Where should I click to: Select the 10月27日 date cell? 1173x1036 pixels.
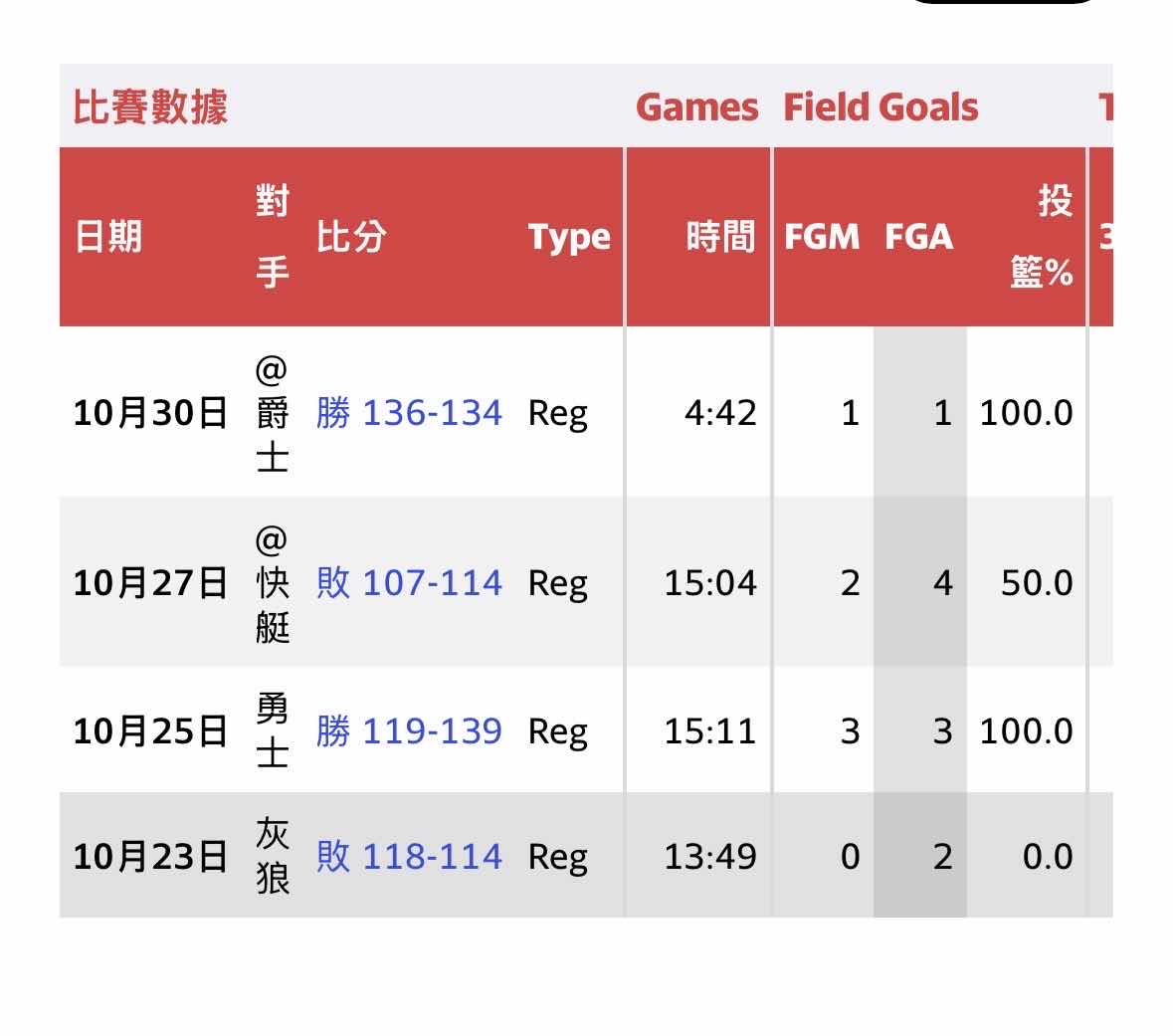(150, 582)
